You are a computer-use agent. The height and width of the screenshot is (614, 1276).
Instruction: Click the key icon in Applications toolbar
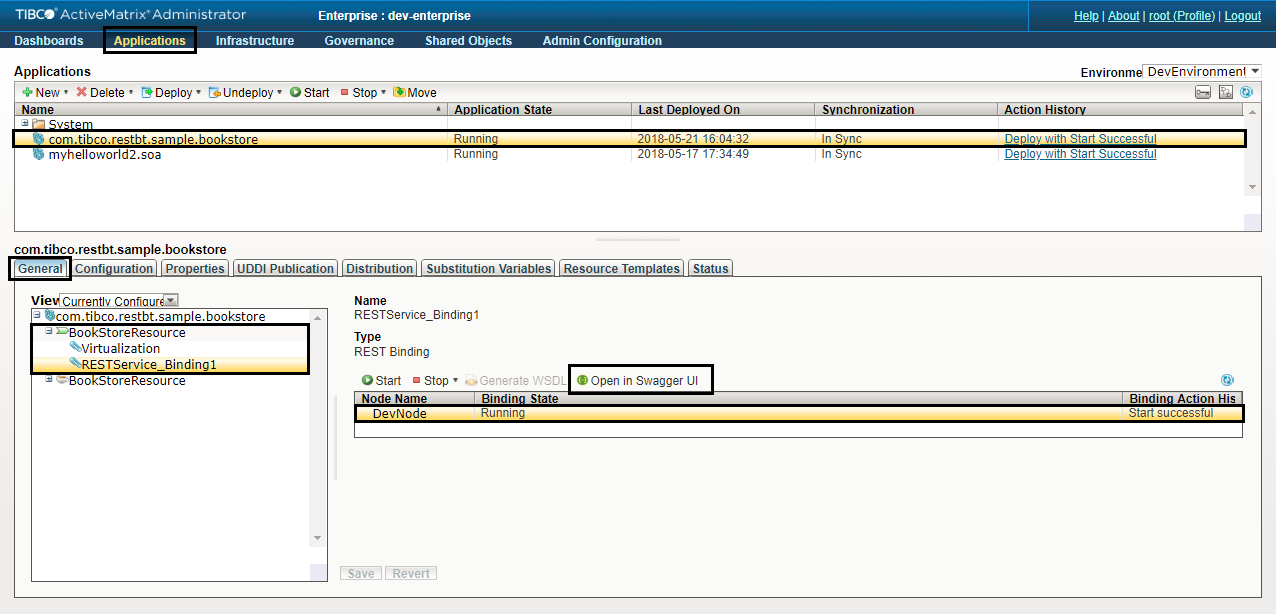click(x=1203, y=92)
